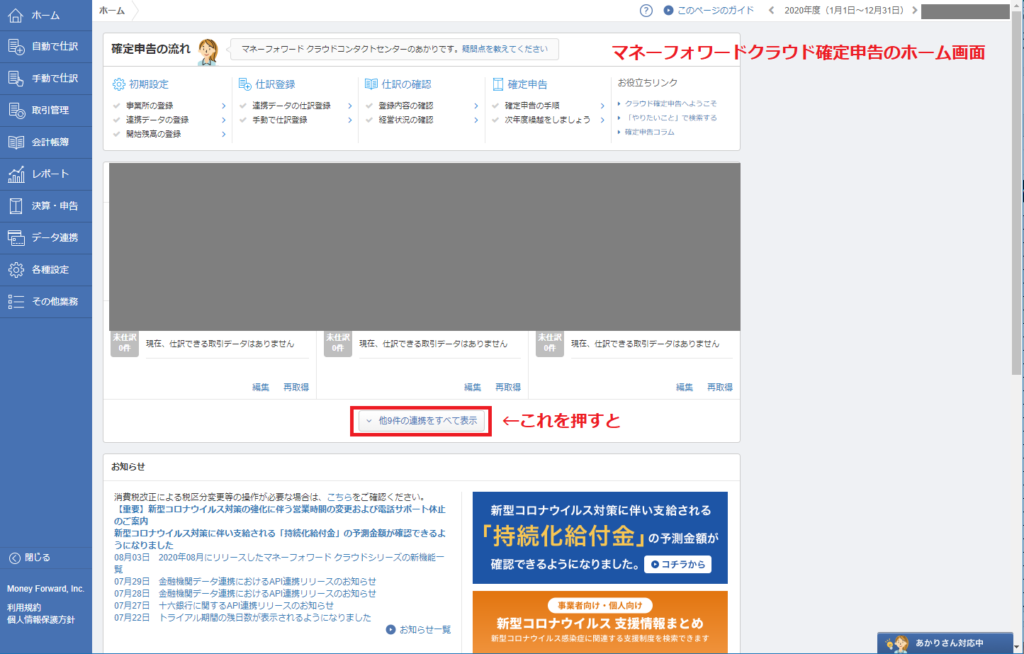1024x654 pixels.
Task: Open the 08月03日 新機能一覧 notice
Action: pos(279,563)
